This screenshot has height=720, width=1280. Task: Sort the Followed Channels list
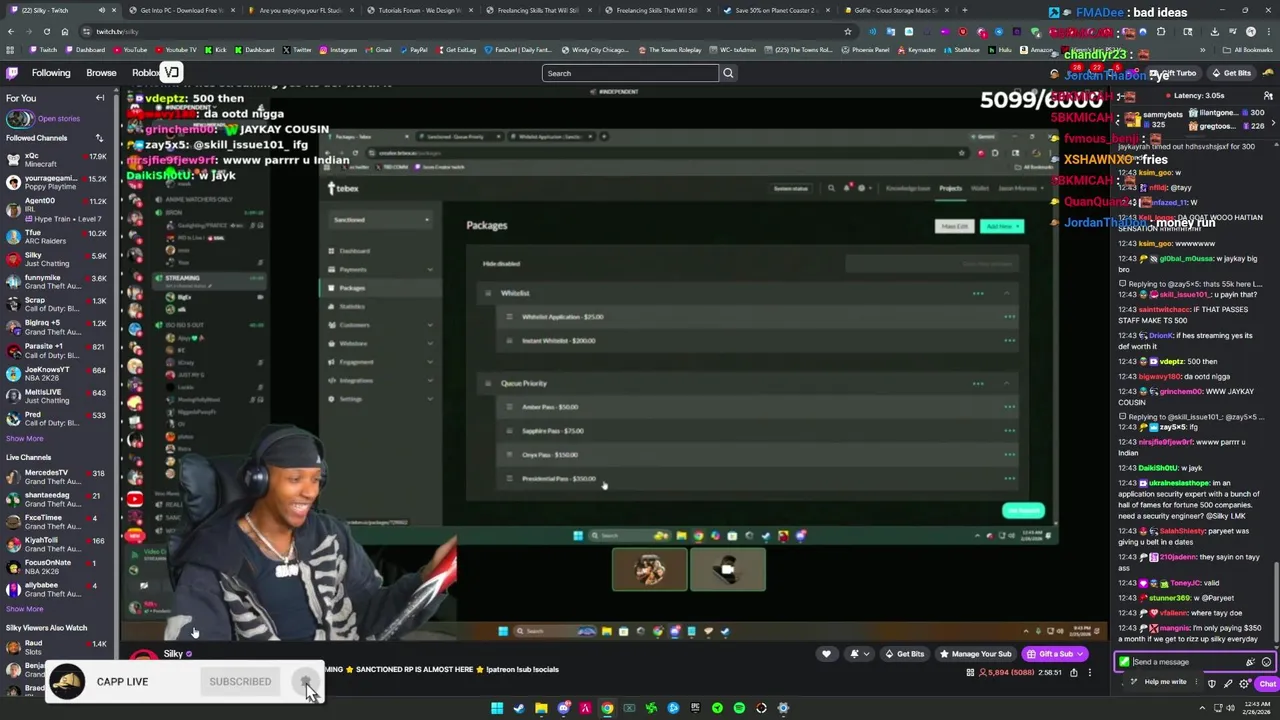pos(99,138)
